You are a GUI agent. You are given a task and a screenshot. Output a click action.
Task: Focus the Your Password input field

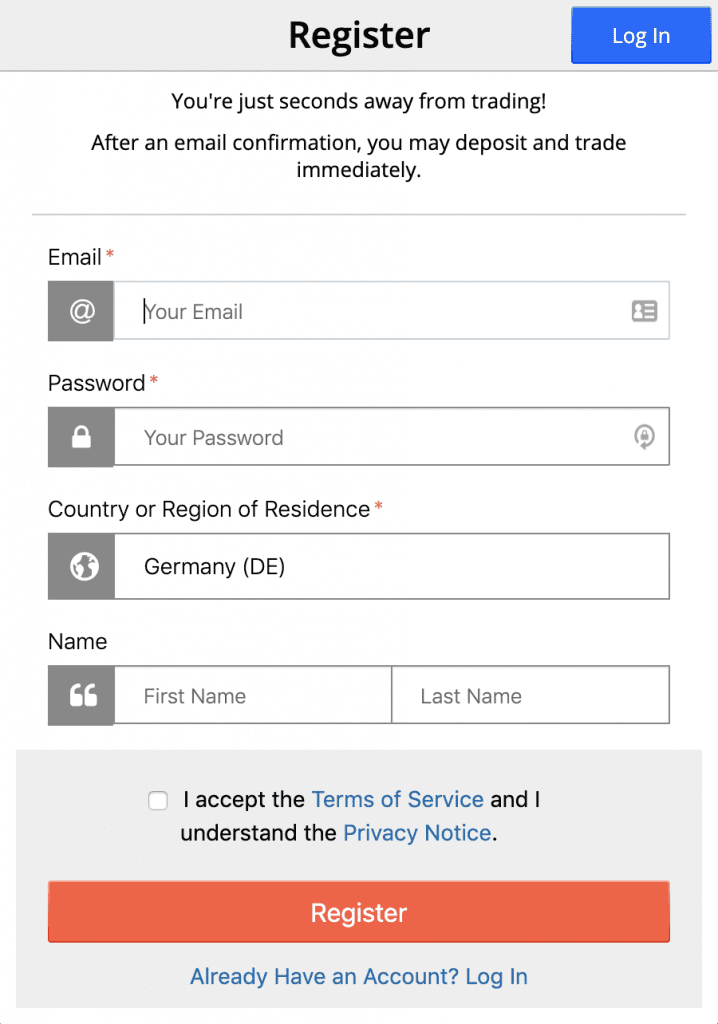[x=380, y=437]
